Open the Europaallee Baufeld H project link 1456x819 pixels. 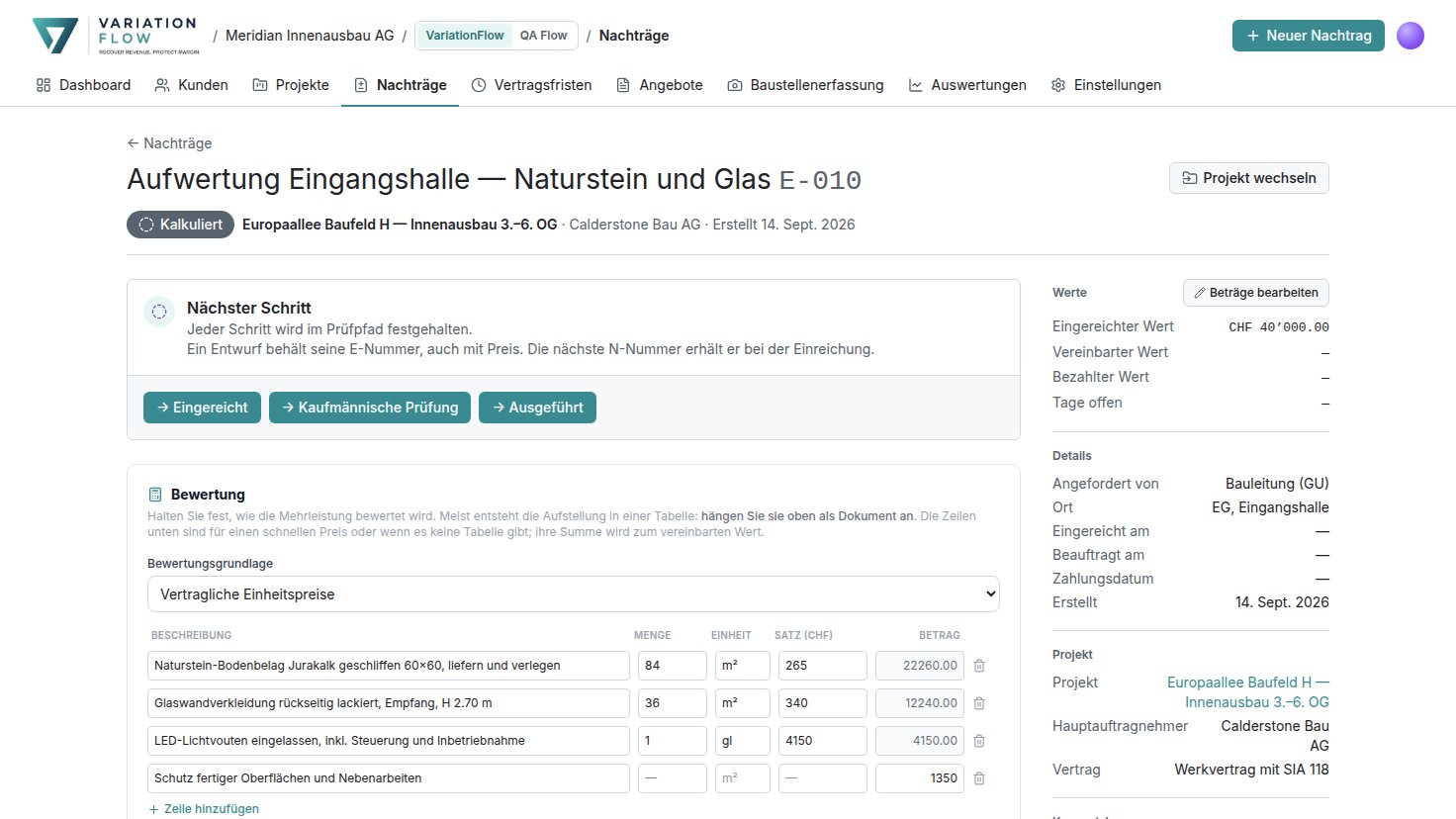pyautogui.click(x=1248, y=692)
